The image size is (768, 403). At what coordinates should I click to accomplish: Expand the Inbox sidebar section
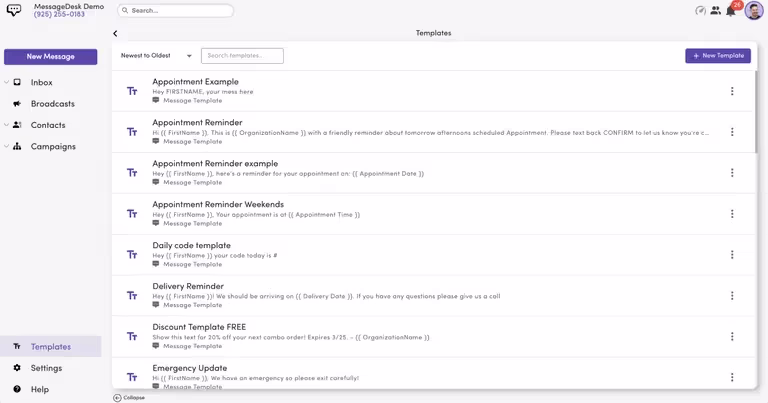coord(6,83)
